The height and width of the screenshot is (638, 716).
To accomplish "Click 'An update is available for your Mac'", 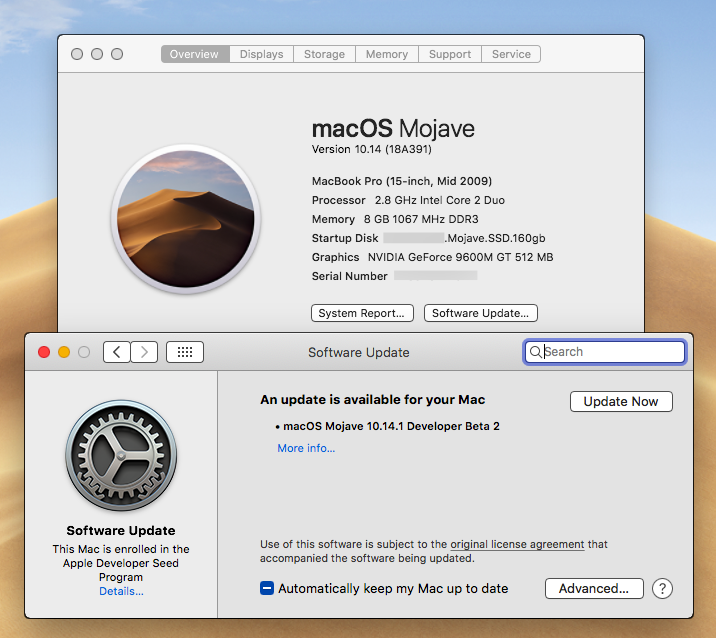I will (x=373, y=400).
